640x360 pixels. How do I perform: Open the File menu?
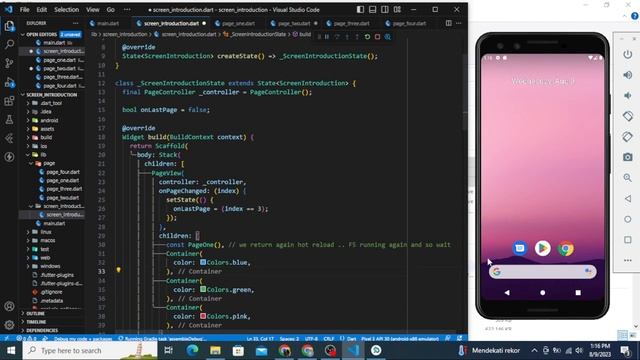pyautogui.click(x=24, y=9)
